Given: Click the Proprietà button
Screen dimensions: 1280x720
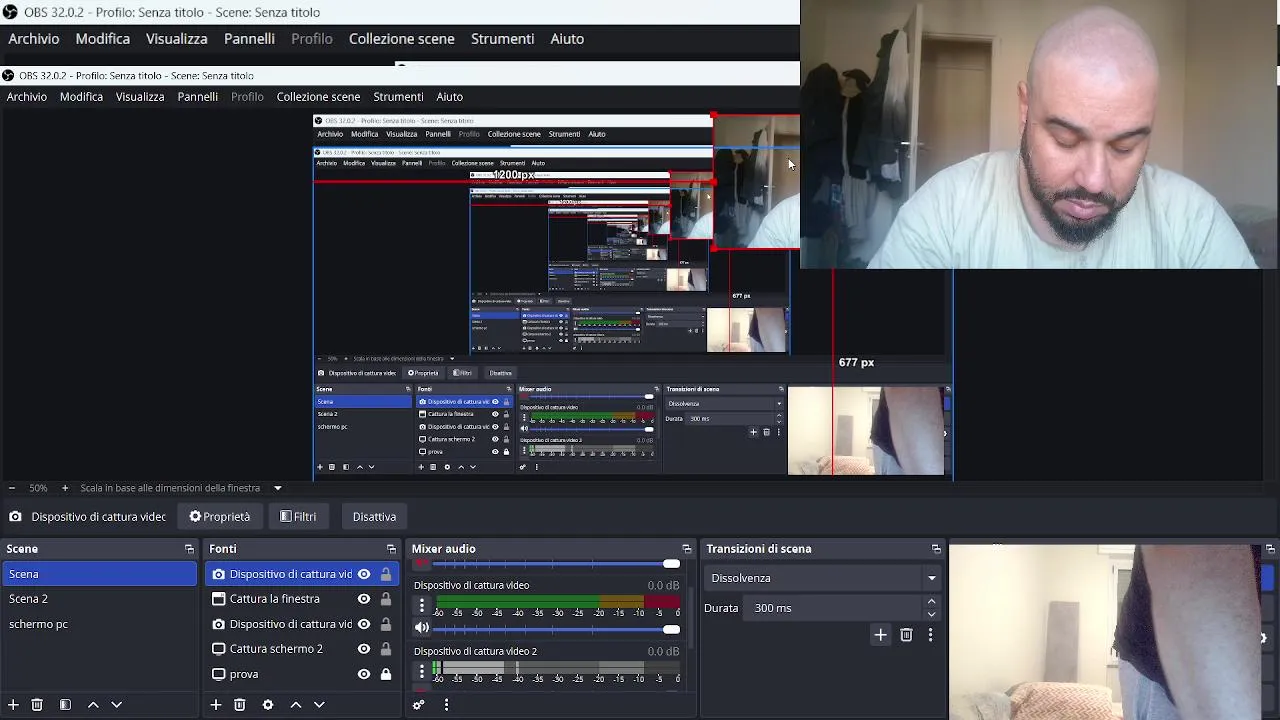Looking at the screenshot, I should pyautogui.click(x=220, y=517).
